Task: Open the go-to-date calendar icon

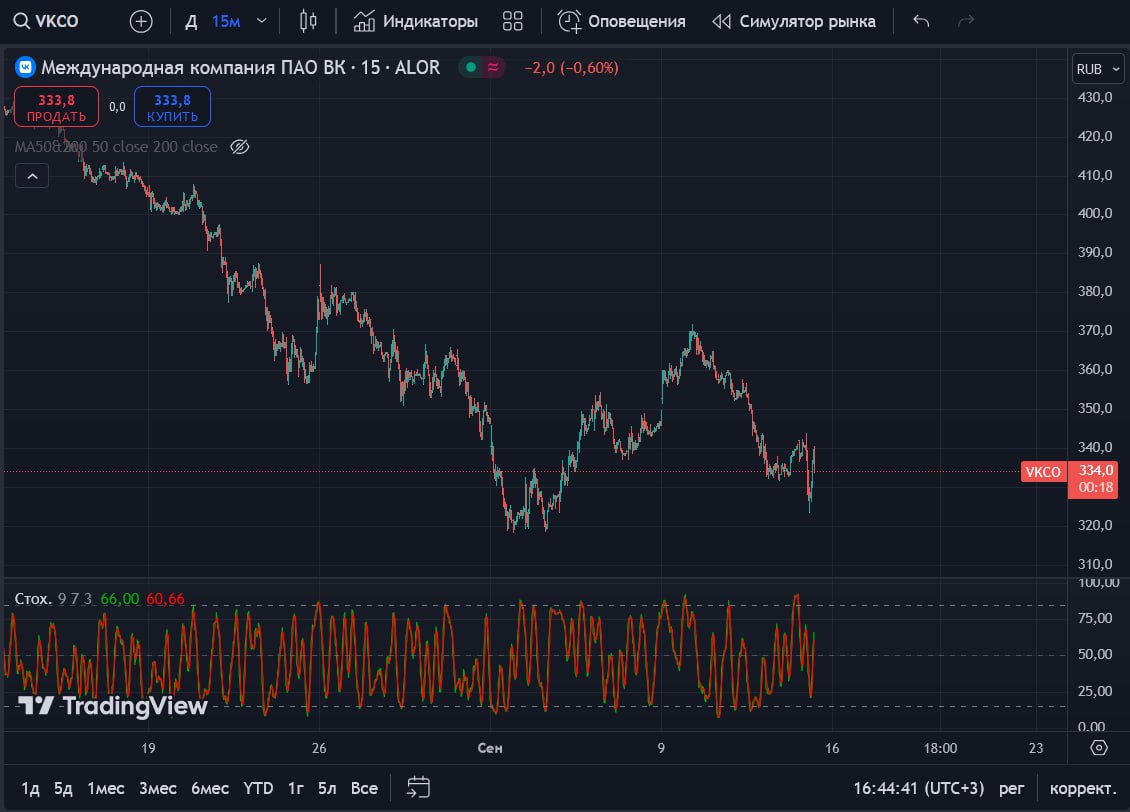Action: (x=418, y=788)
